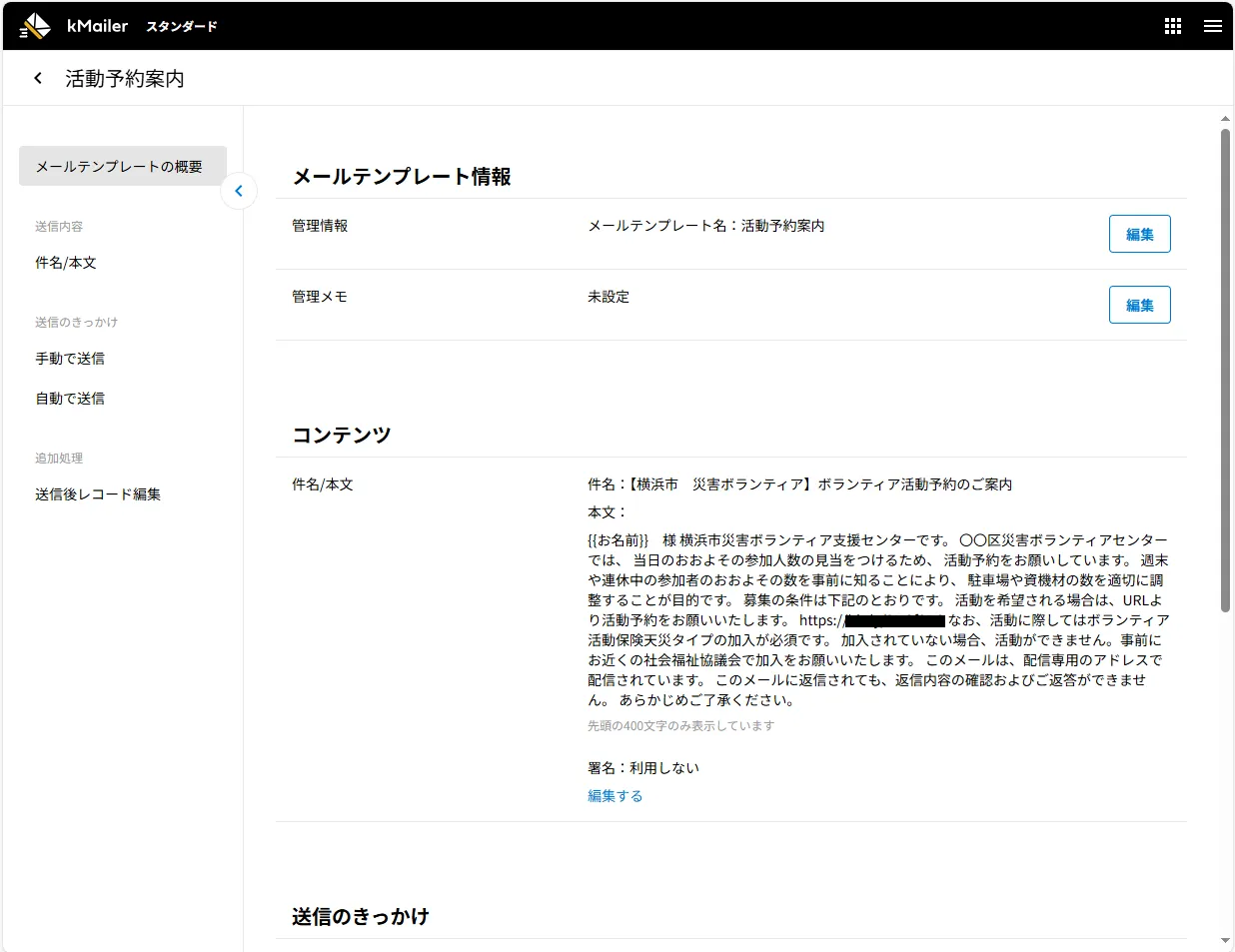Click the vertical scrollbar thumb
The image size is (1235, 952).
[1225, 370]
